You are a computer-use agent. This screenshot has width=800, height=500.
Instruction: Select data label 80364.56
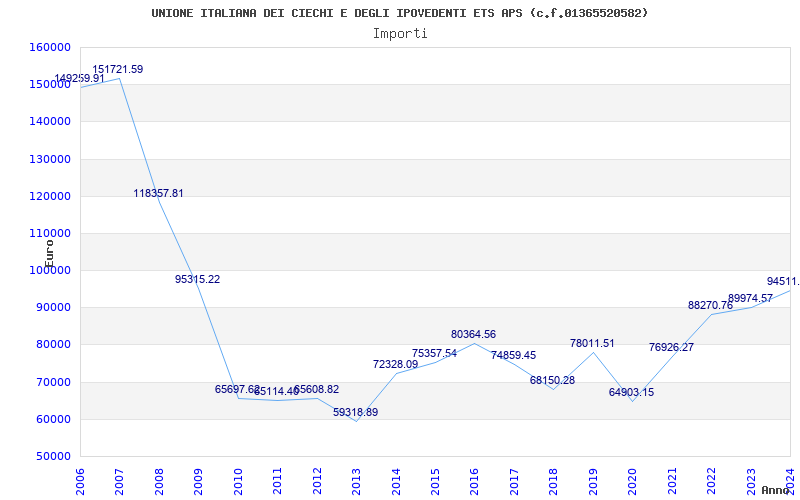tap(473, 334)
